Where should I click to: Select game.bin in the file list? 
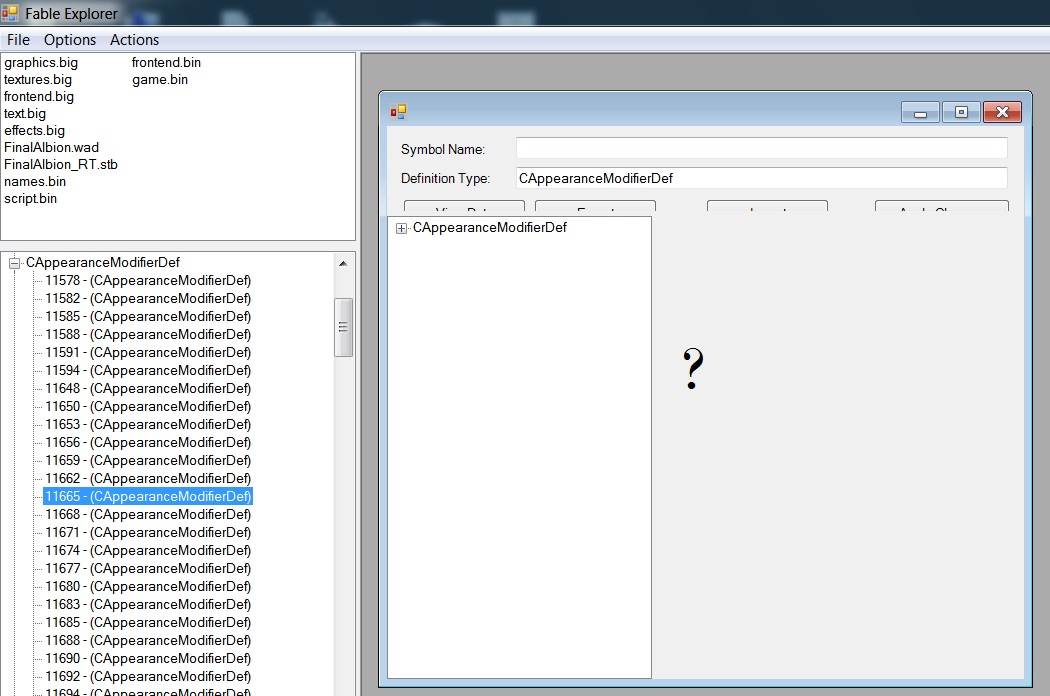pos(160,80)
